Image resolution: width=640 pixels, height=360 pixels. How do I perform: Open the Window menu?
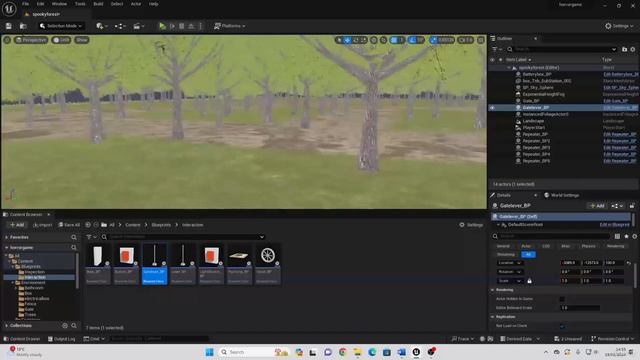click(x=59, y=4)
